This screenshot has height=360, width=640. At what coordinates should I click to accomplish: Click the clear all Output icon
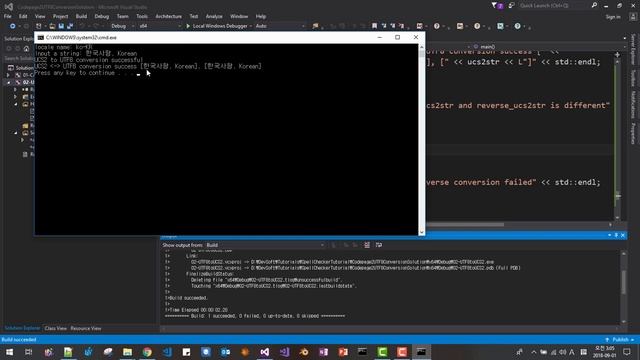pyautogui.click(x=367, y=245)
